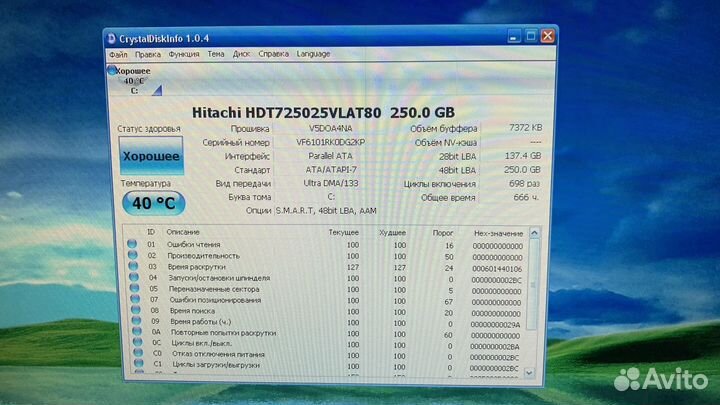Click the status circle next to Время работы (ч.)
The width and height of the screenshot is (720, 405).
pos(132,323)
